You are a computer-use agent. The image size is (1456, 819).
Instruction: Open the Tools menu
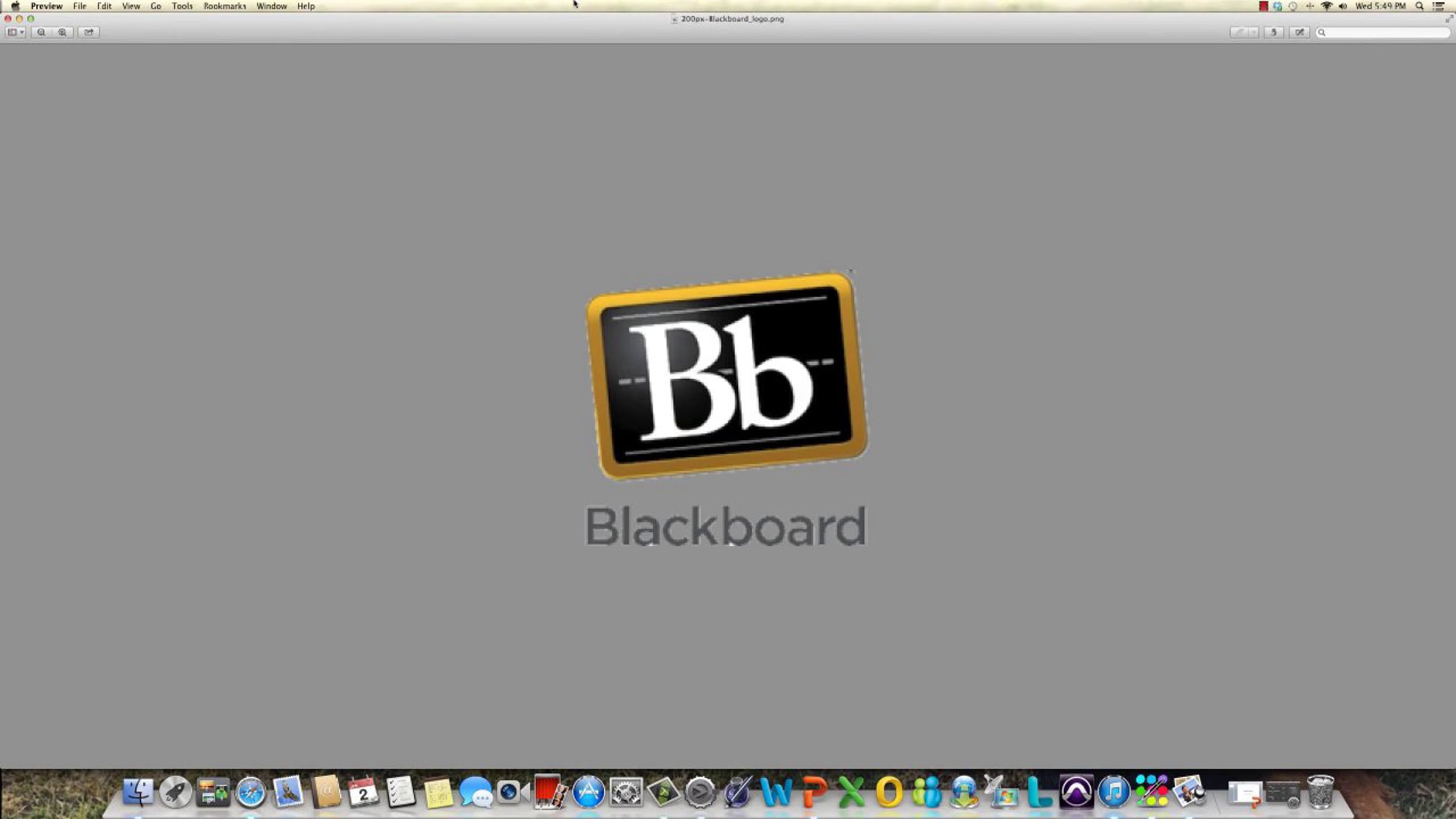point(182,6)
